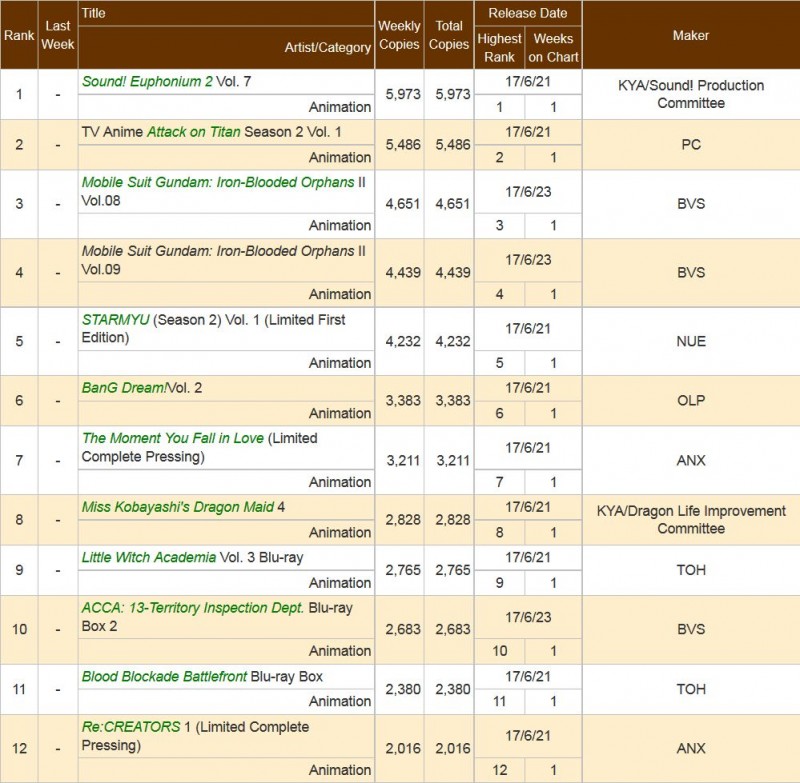Click the Highest Rank header cell

(x=499, y=47)
